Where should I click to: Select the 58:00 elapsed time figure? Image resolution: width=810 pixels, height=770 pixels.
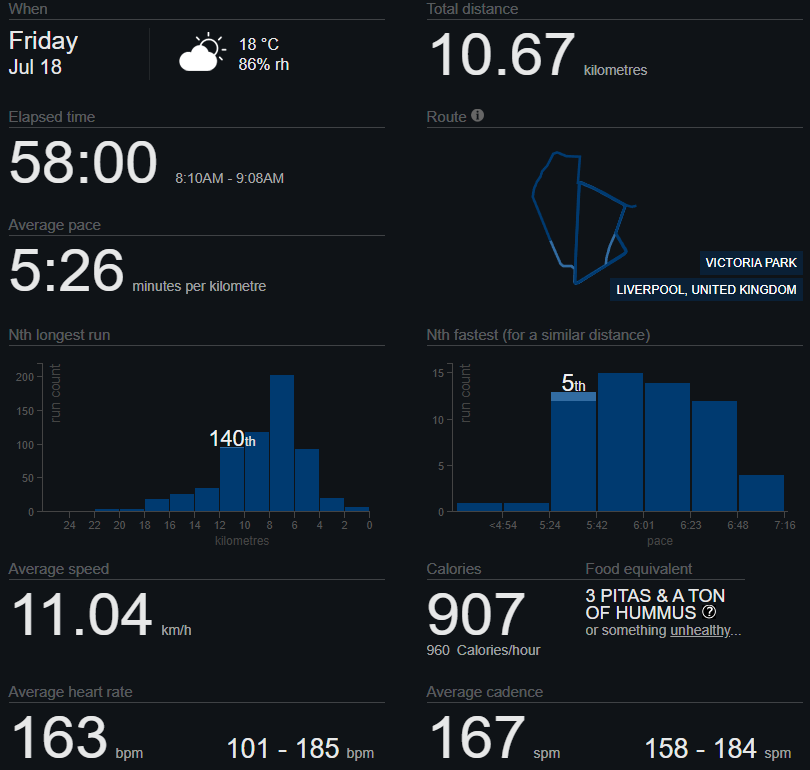pos(83,163)
